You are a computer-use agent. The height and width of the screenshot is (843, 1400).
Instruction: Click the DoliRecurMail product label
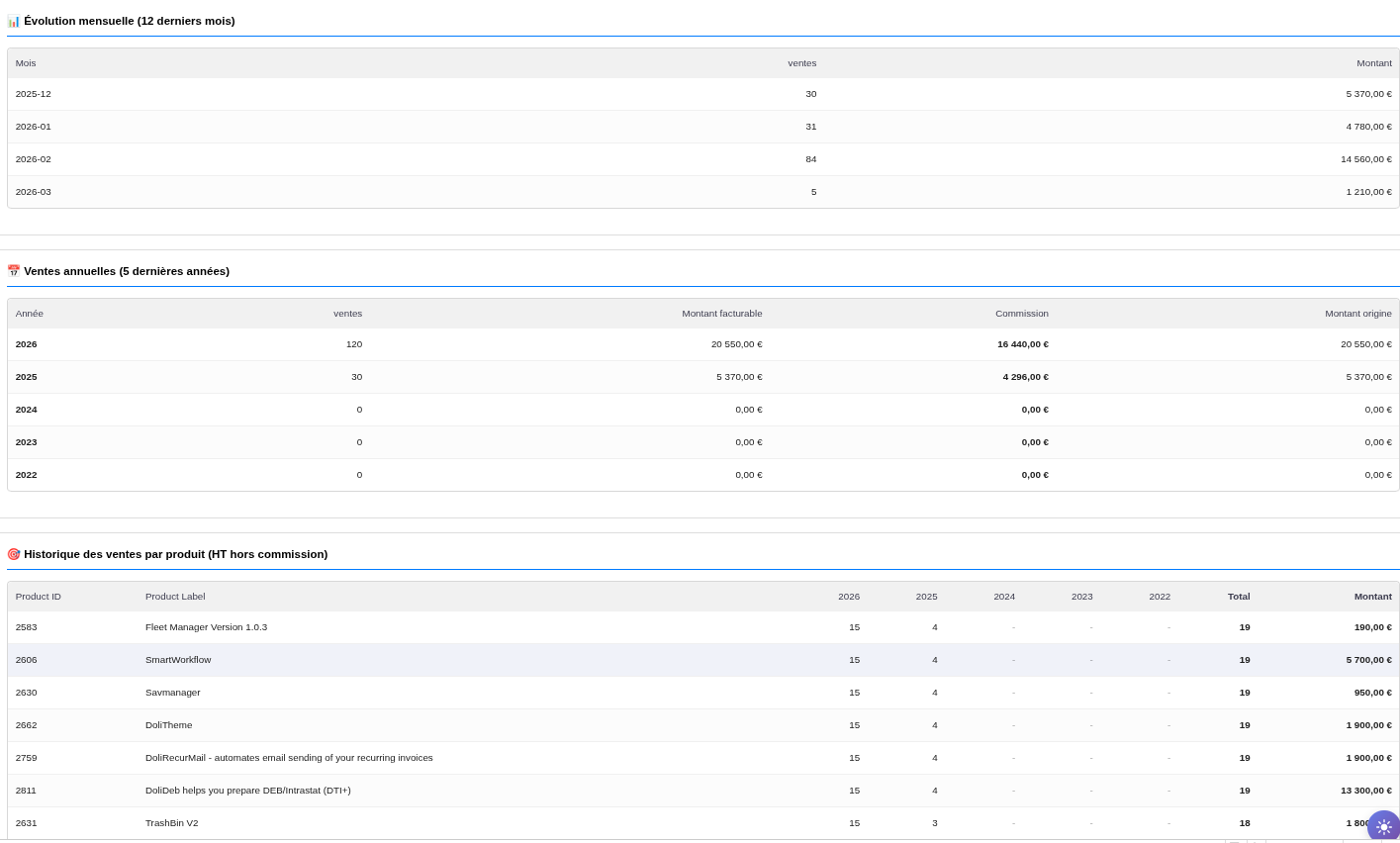click(289, 758)
